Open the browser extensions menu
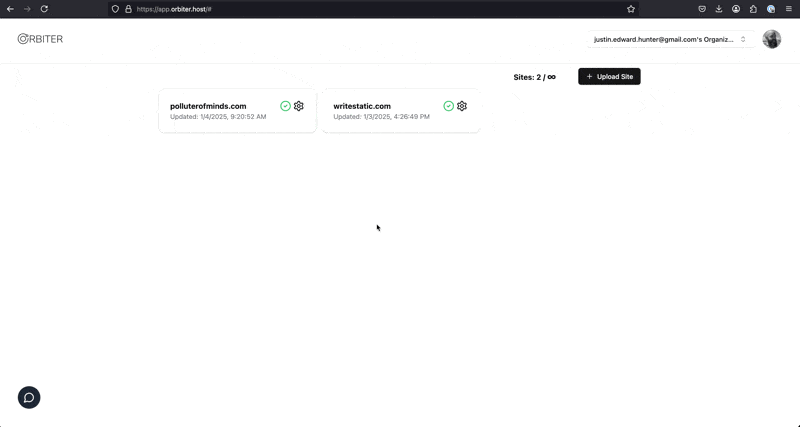Image resolution: width=800 pixels, height=427 pixels. 753,9
